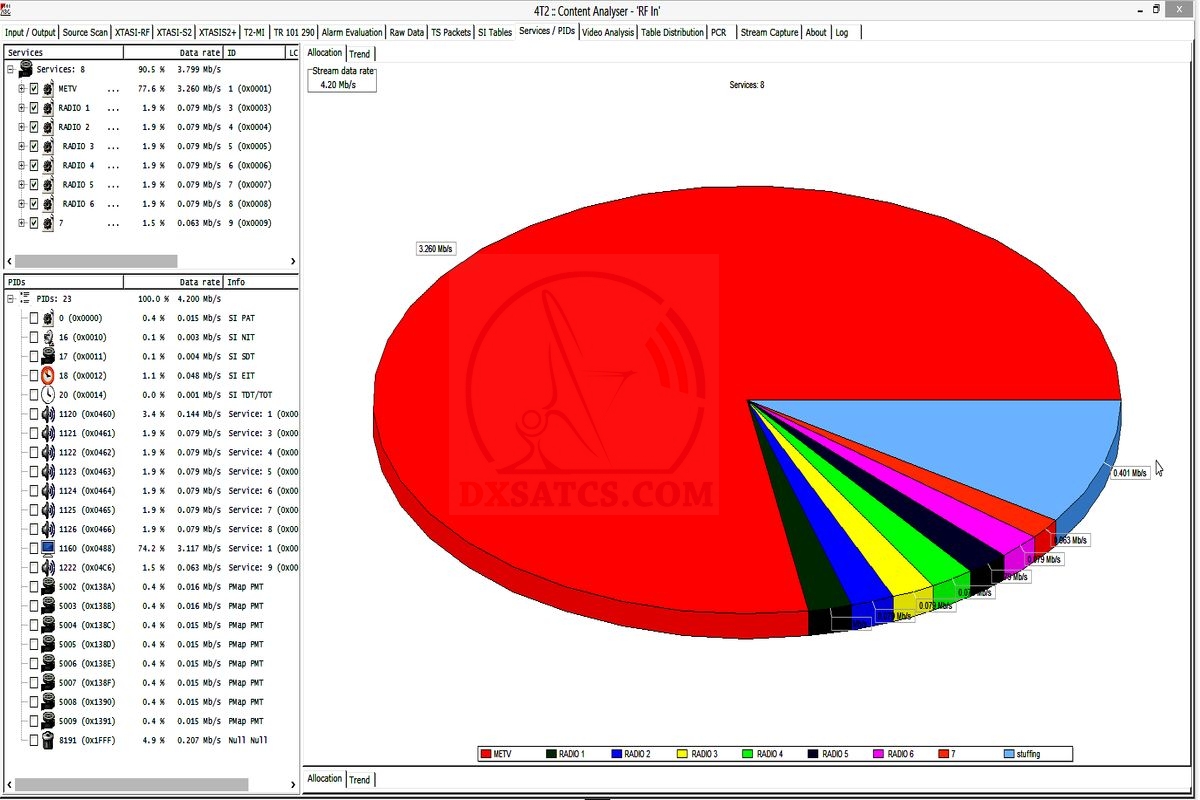The width and height of the screenshot is (1200, 800).
Task: Click the yellow RADIO 3 legend swatch
Action: (683, 754)
